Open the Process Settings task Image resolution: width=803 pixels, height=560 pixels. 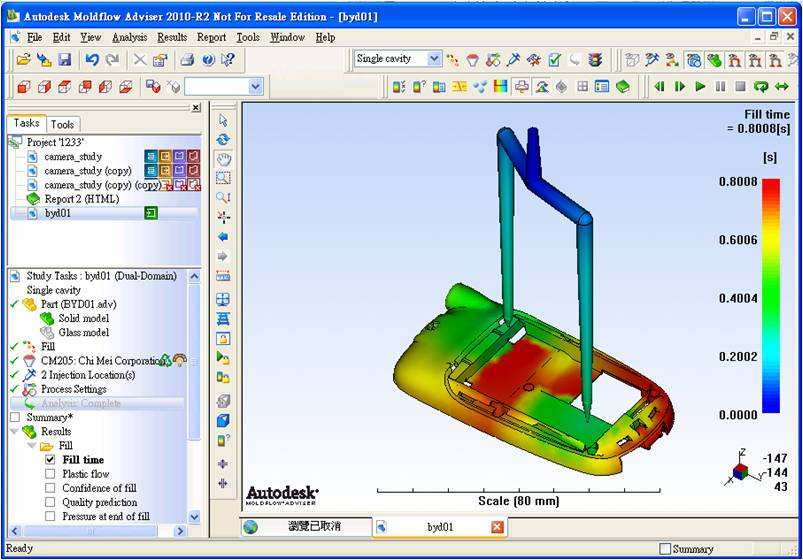(x=74, y=389)
